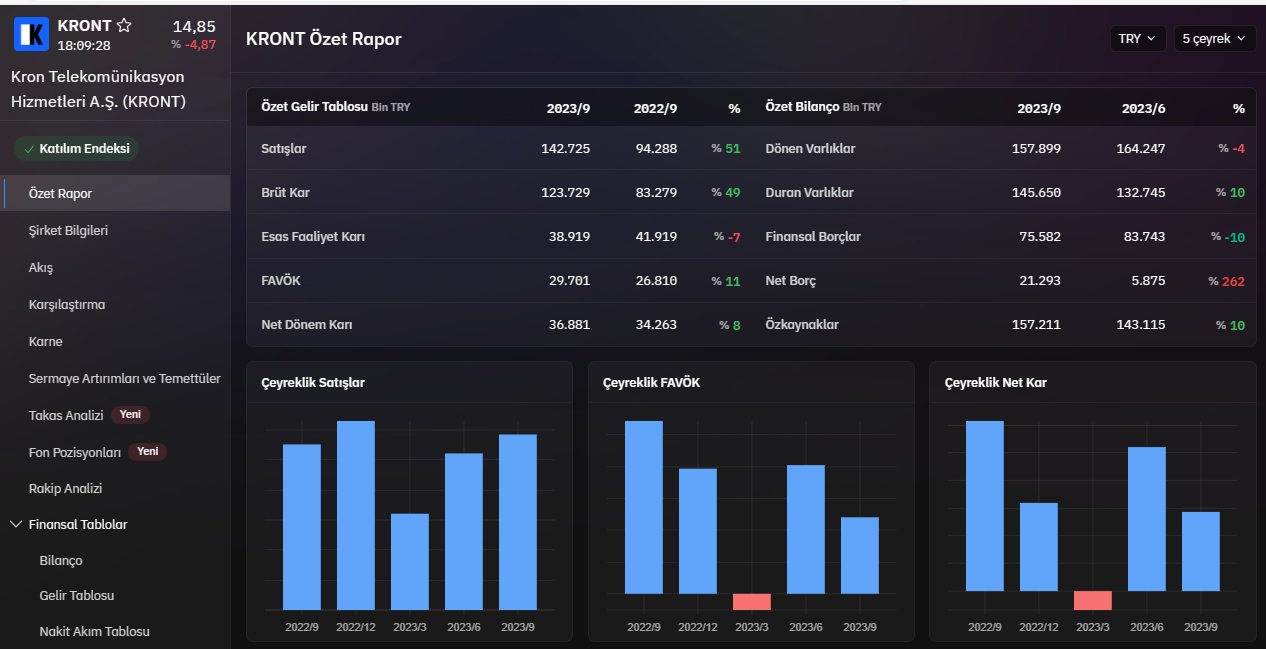Open the Karne section
This screenshot has height=649, width=1266.
coord(46,341)
